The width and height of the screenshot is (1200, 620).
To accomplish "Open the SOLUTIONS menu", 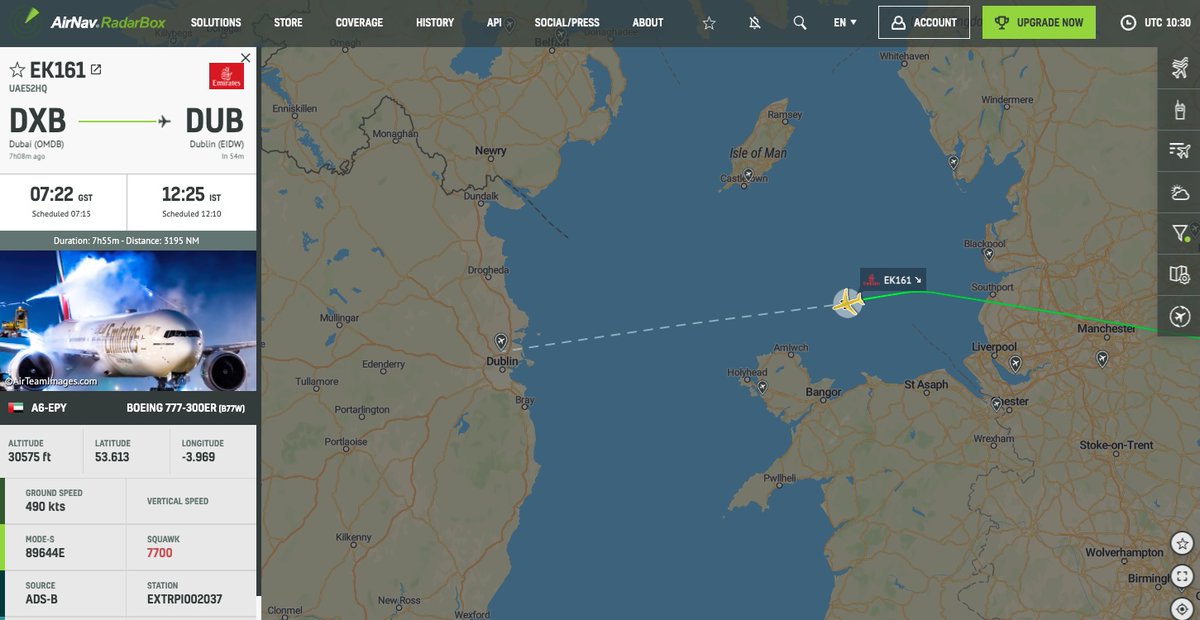I will (x=216, y=22).
